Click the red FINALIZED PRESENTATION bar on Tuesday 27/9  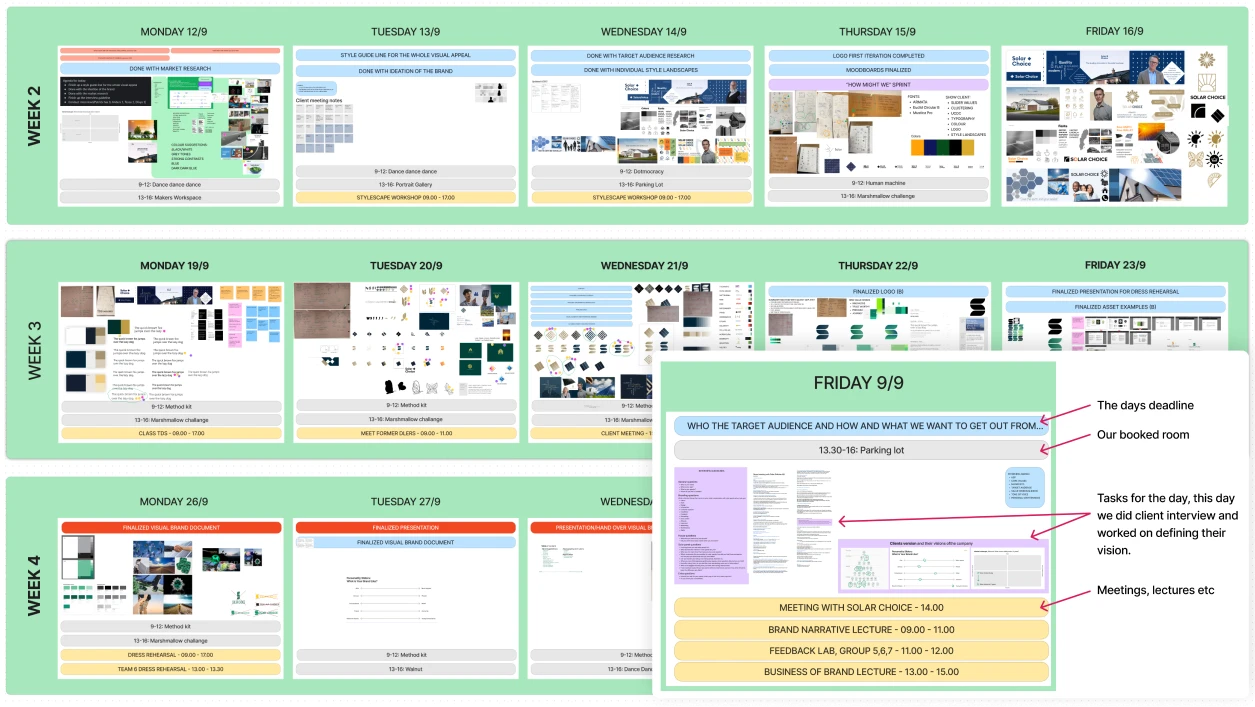pos(405,527)
